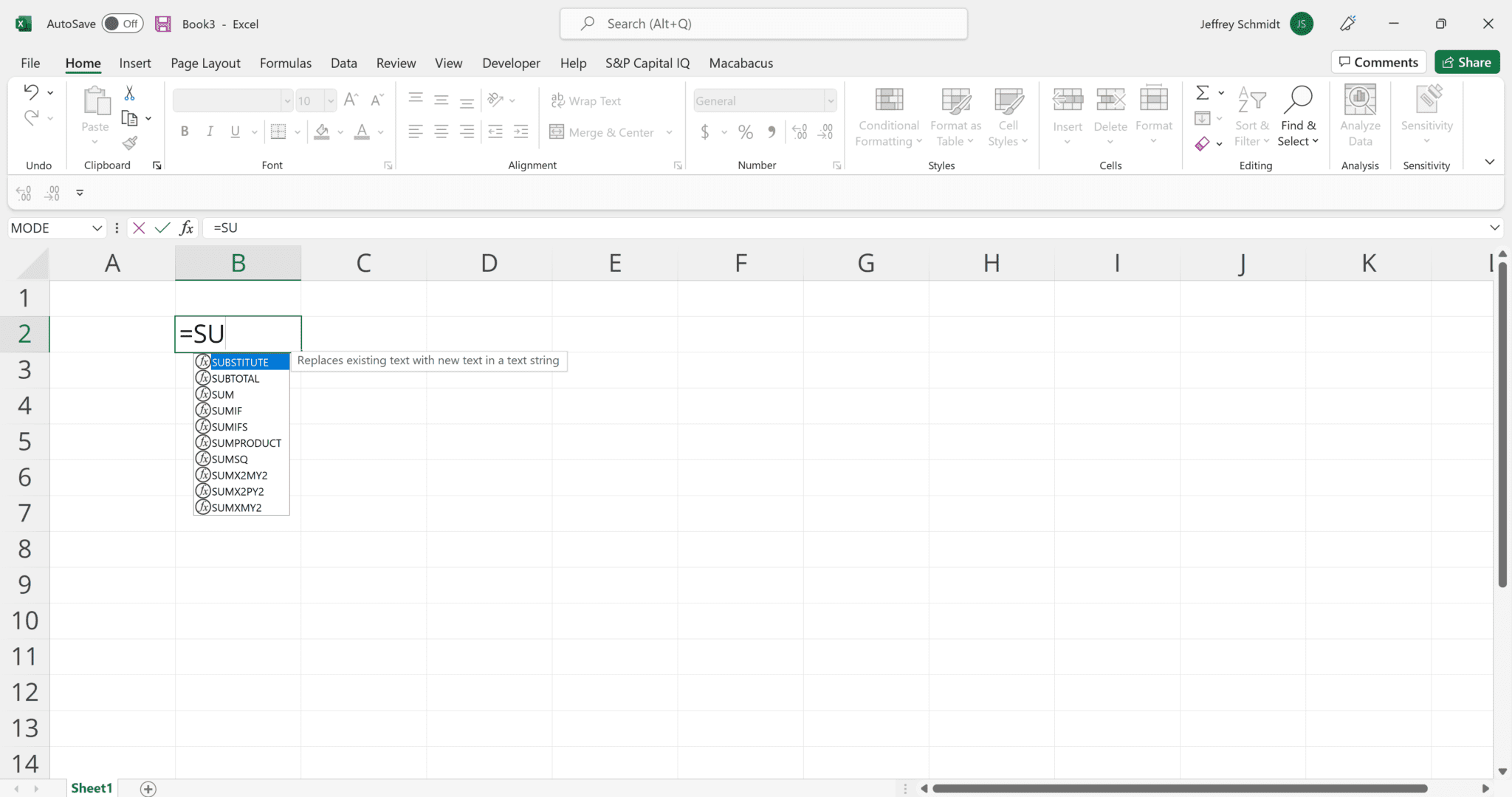Enable Wrap Text
1512x797 pixels.
click(585, 100)
